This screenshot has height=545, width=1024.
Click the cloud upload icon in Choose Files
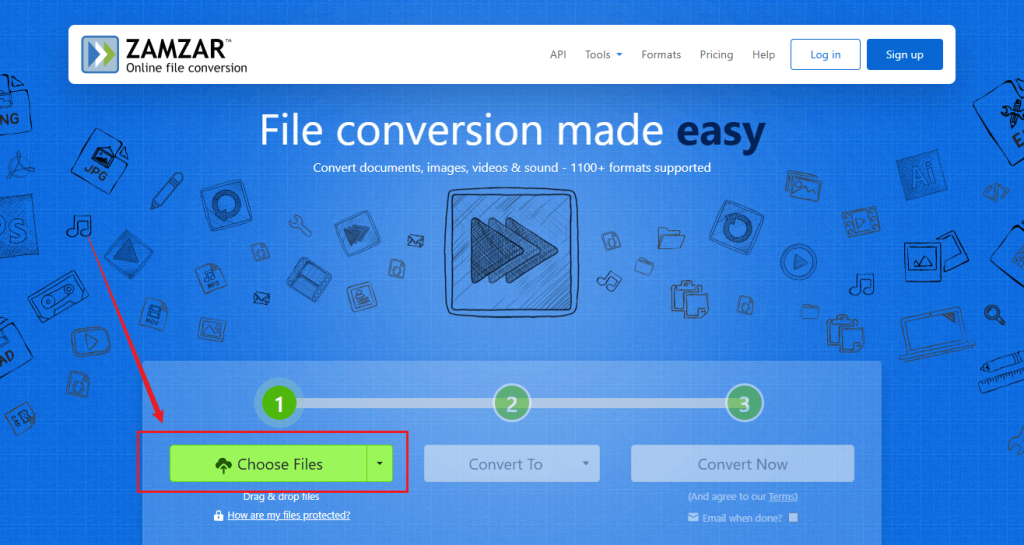pyautogui.click(x=223, y=465)
